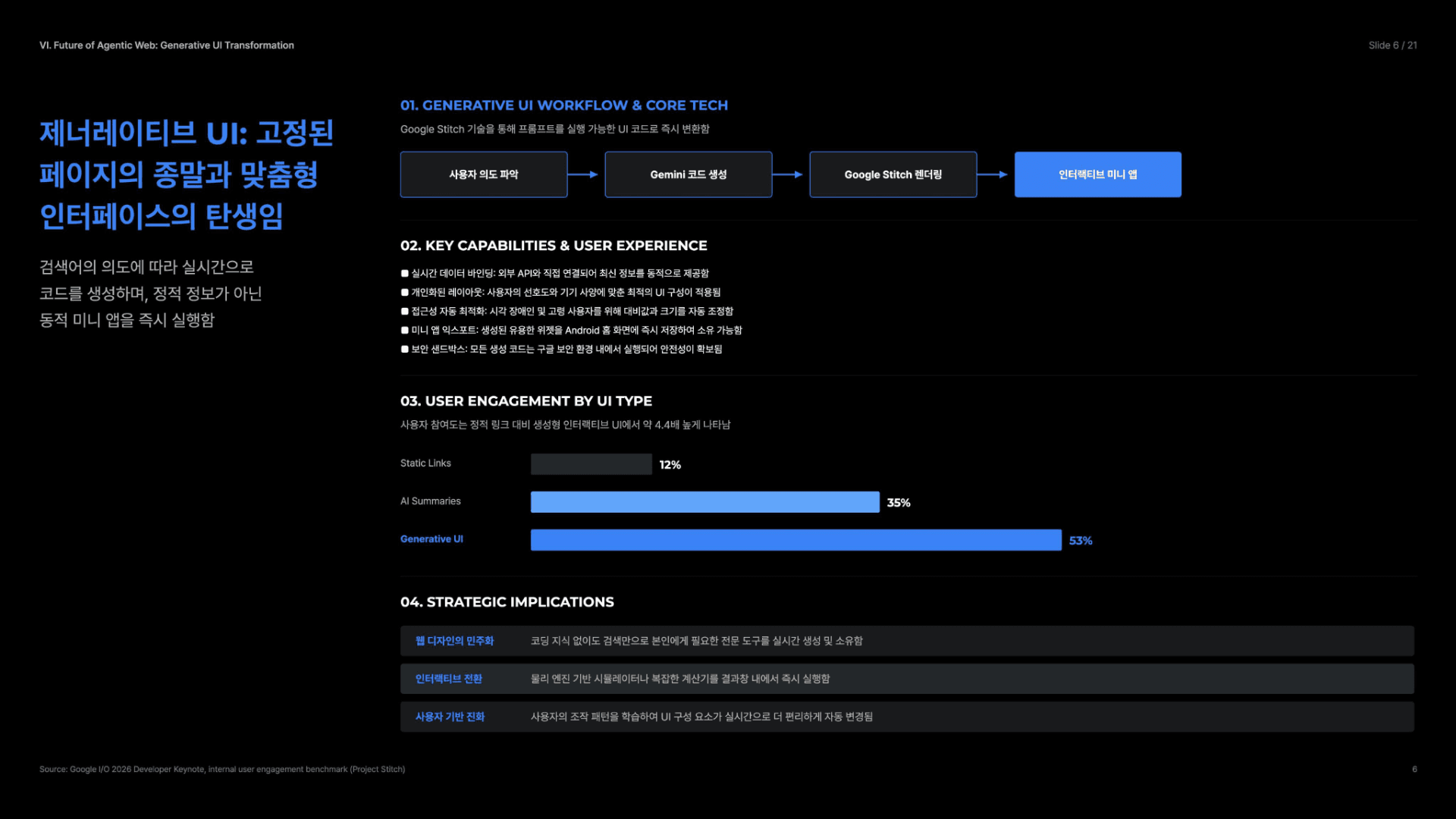This screenshot has height=819, width=1456.
Task: Click the Generative UI 53% bar
Action: coord(796,540)
